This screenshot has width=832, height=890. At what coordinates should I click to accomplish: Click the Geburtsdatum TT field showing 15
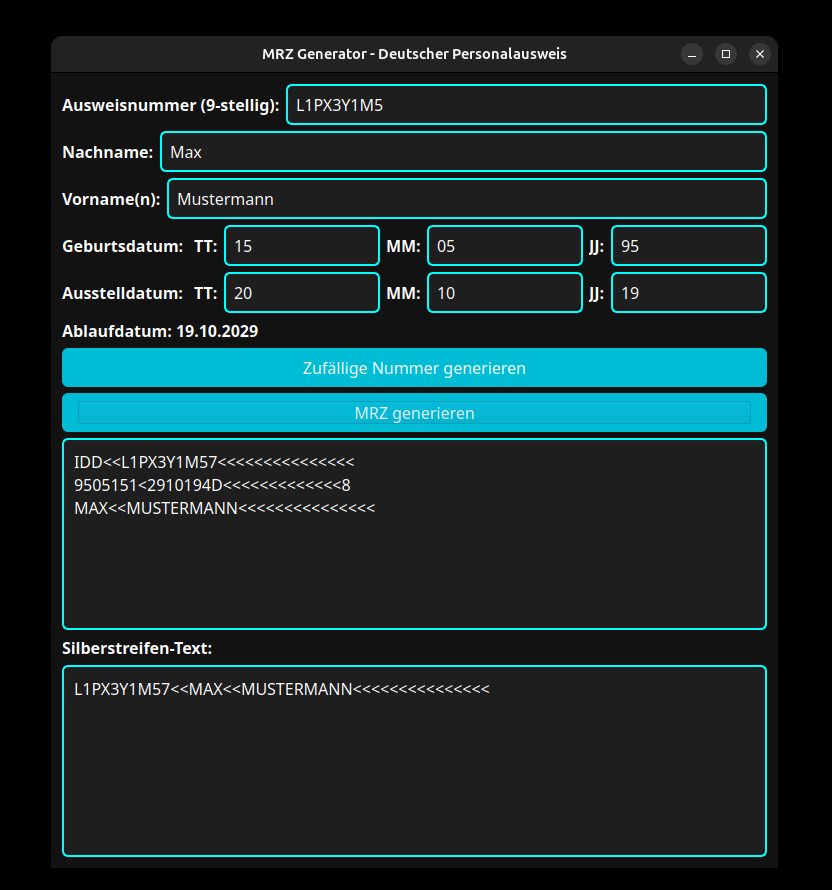(x=302, y=246)
